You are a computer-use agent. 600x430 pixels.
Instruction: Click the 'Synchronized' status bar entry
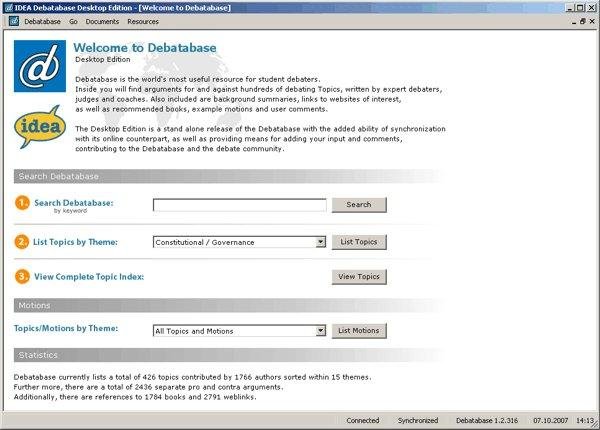click(x=418, y=420)
